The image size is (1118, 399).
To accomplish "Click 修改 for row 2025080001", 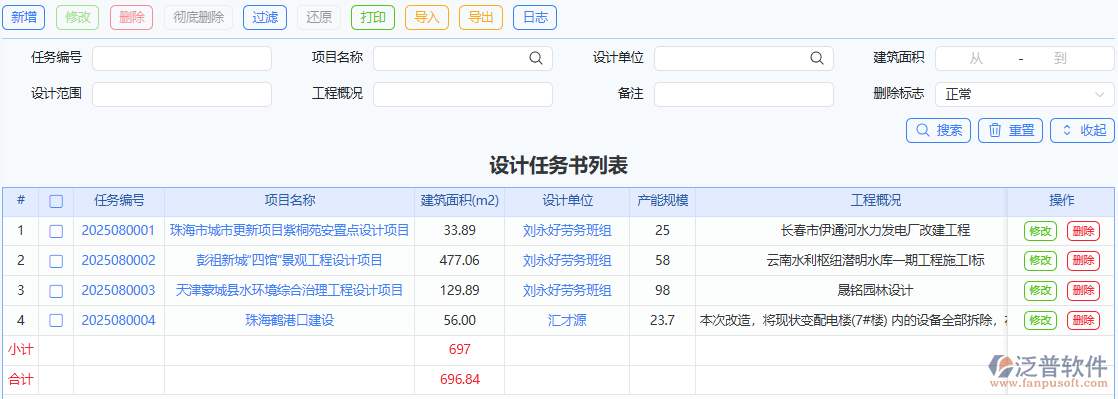I will pyautogui.click(x=1041, y=231).
